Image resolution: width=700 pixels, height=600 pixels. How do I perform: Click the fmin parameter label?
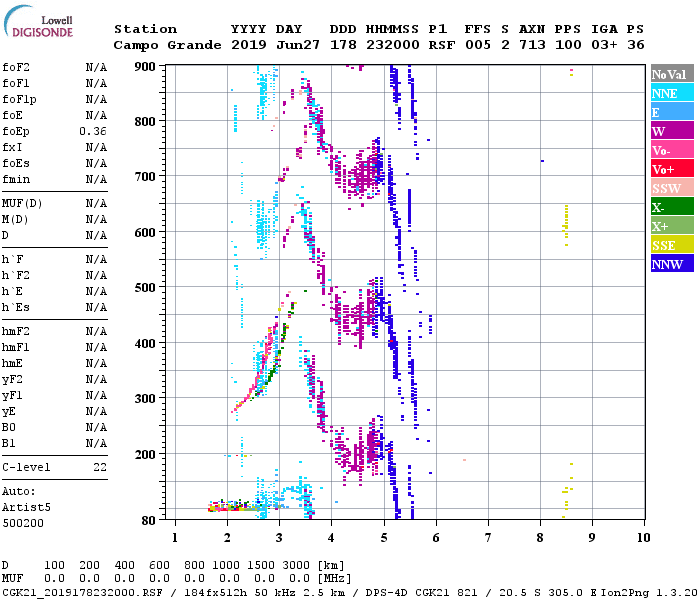pos(16,179)
